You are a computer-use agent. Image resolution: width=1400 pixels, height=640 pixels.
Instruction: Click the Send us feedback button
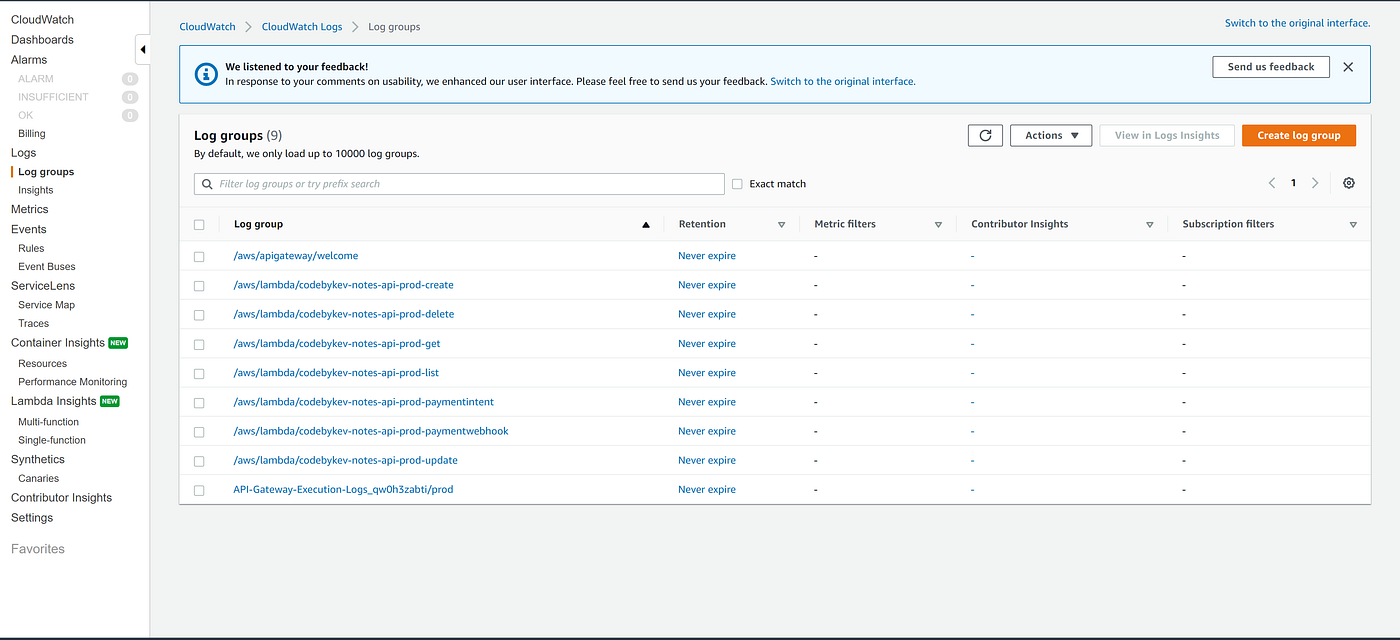point(1270,67)
